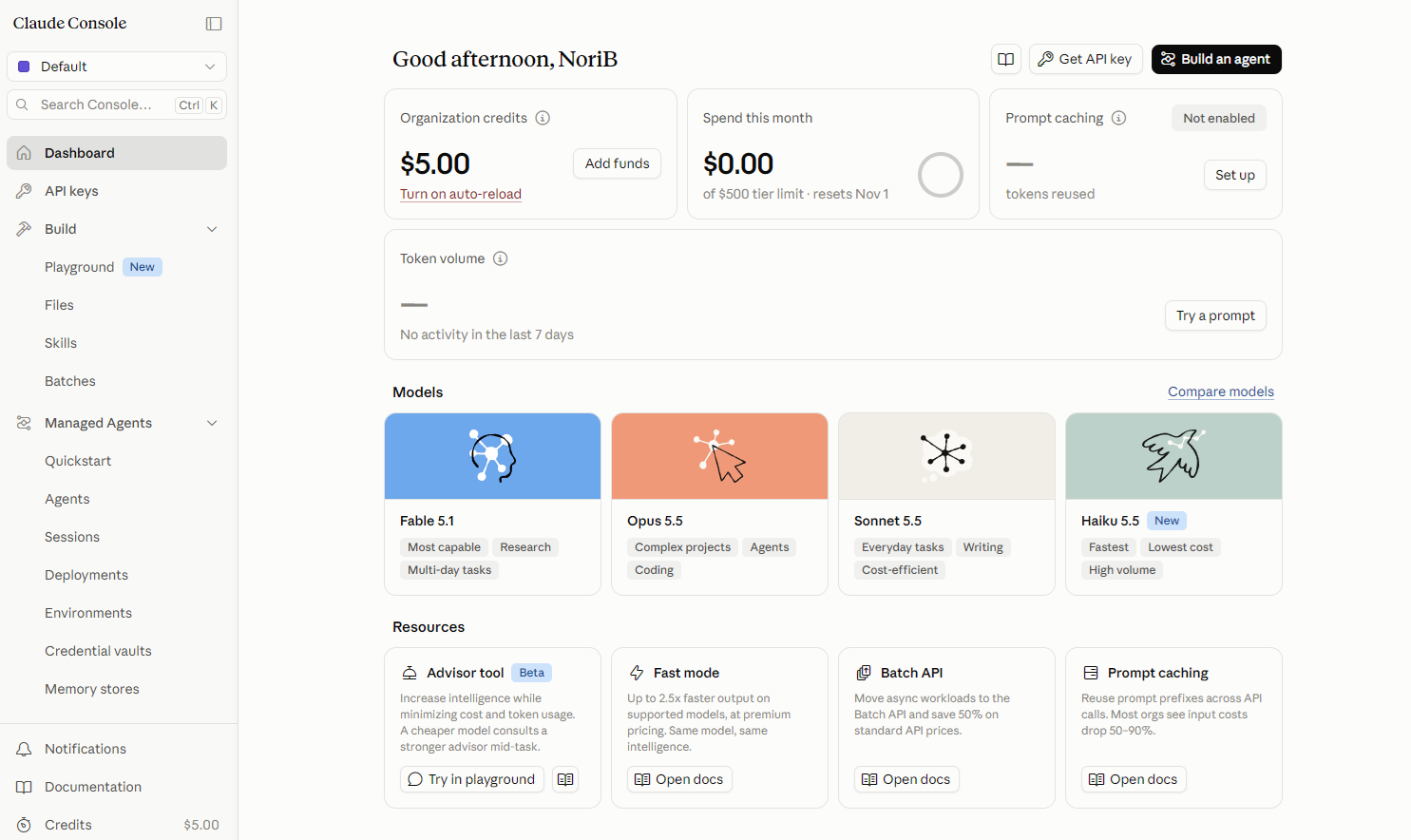Select the Opus 5.5 model card image

(x=719, y=456)
